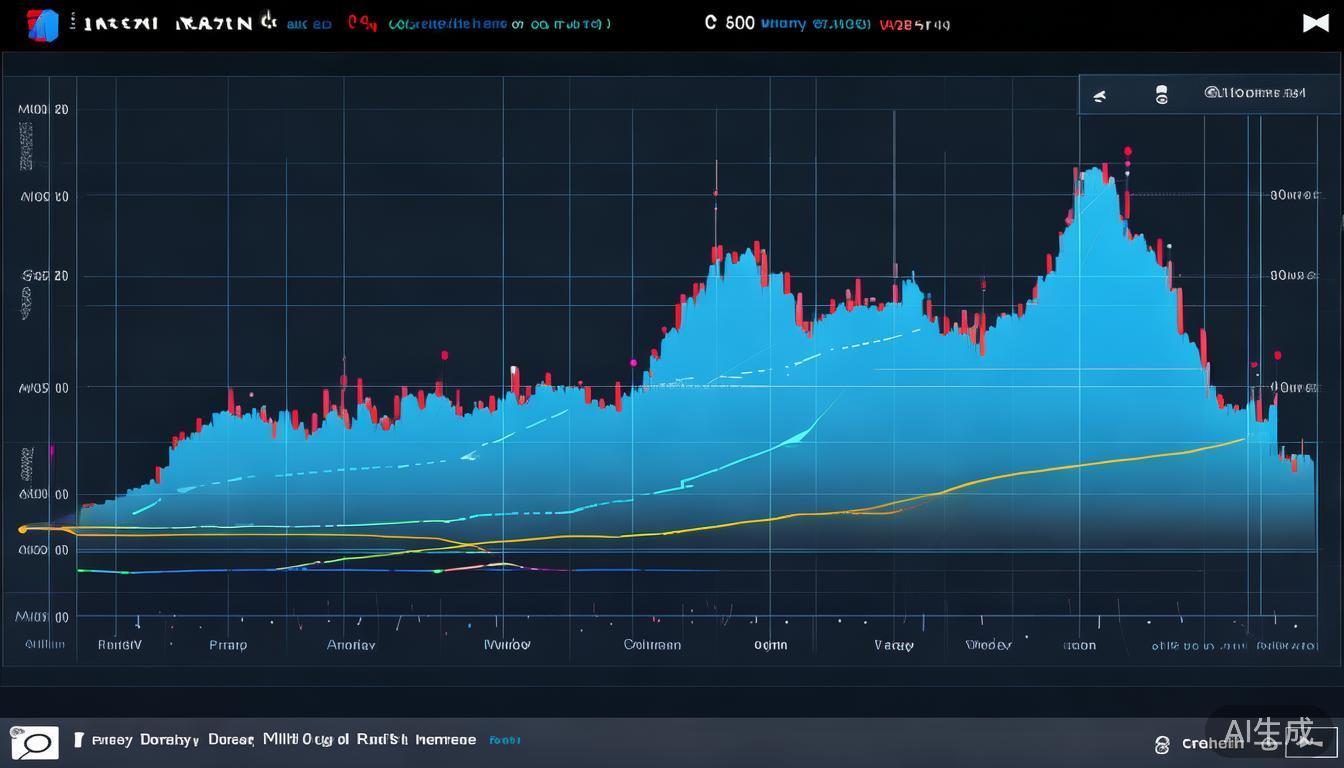The image size is (1344, 768).
Task: Open the labeled dropdown in chart's top-right panel
Action: pos(1255,93)
